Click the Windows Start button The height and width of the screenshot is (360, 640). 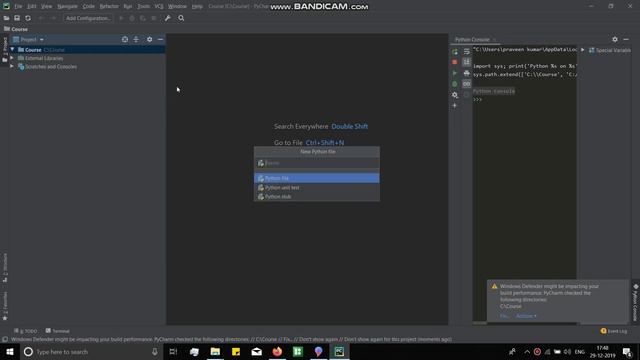(x=10, y=352)
